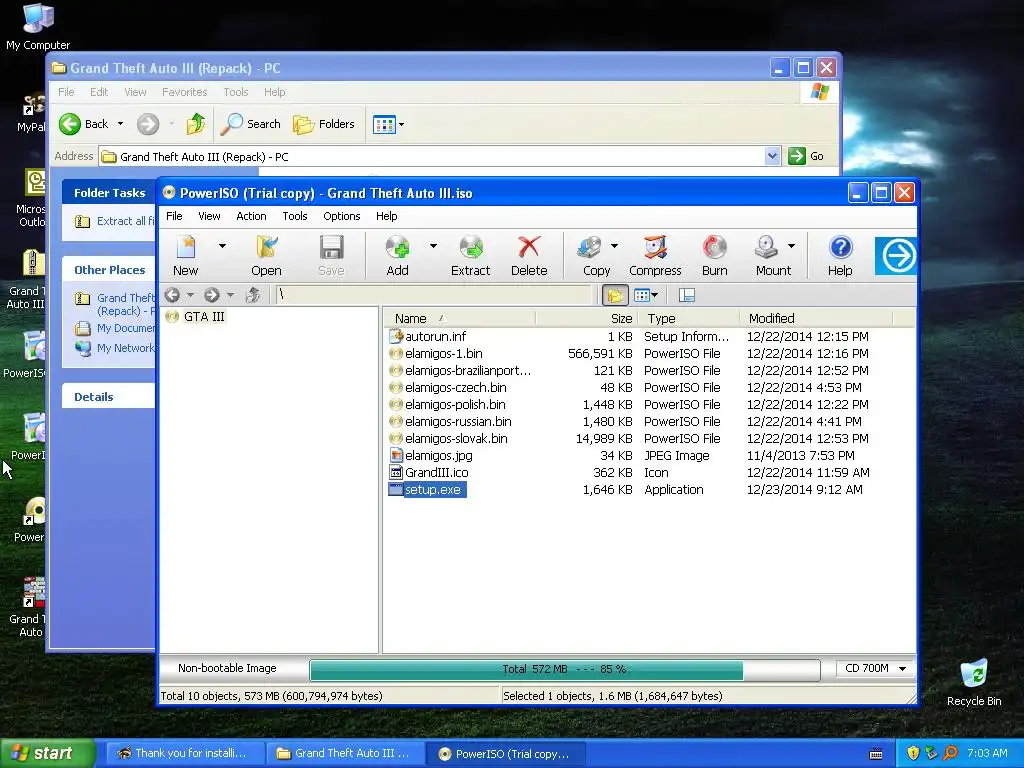Open the New button dropdown arrow
The image size is (1024, 768).
(222, 246)
